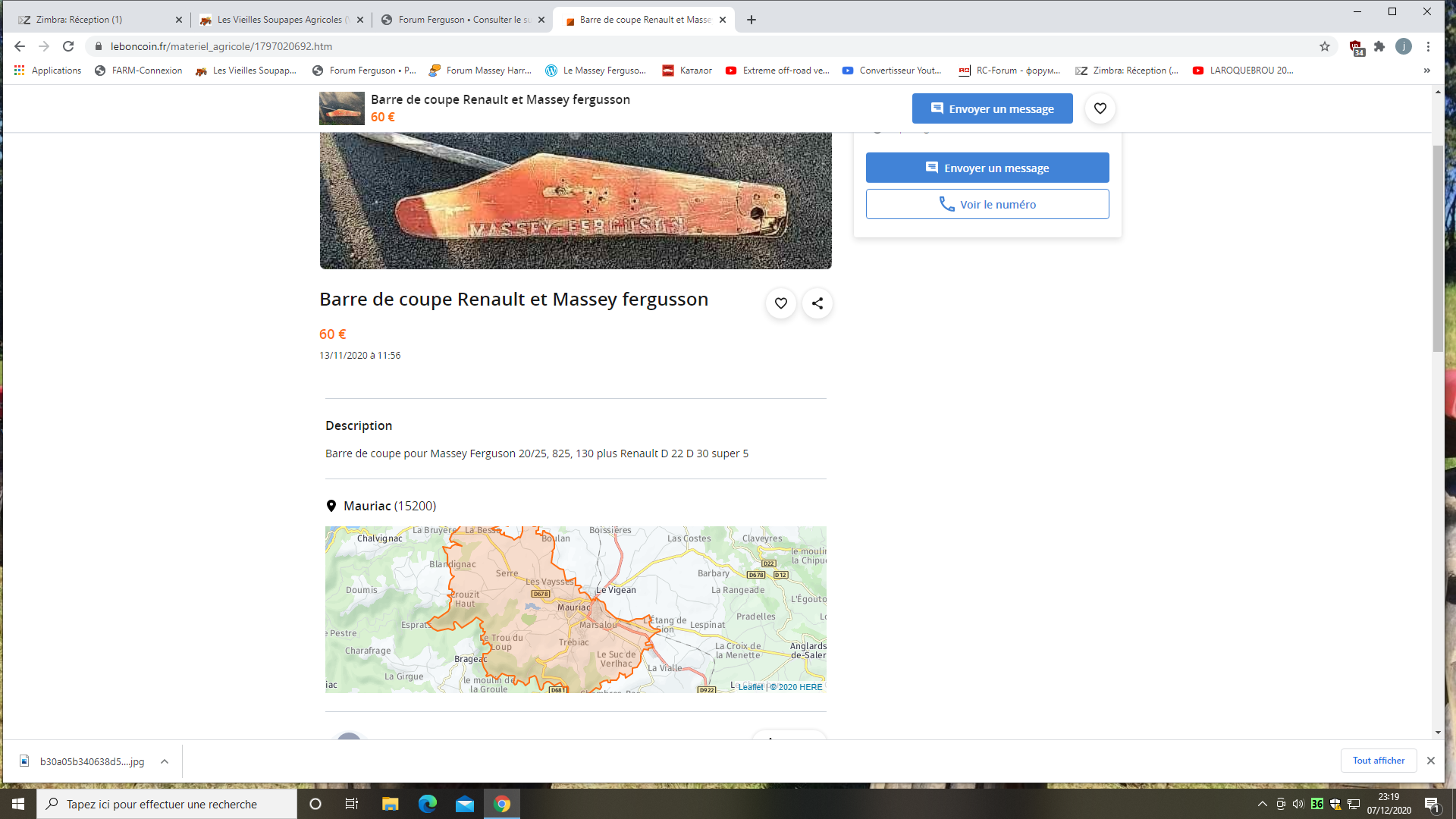Expand the hidden bookmarks overflow chevron

1426,71
